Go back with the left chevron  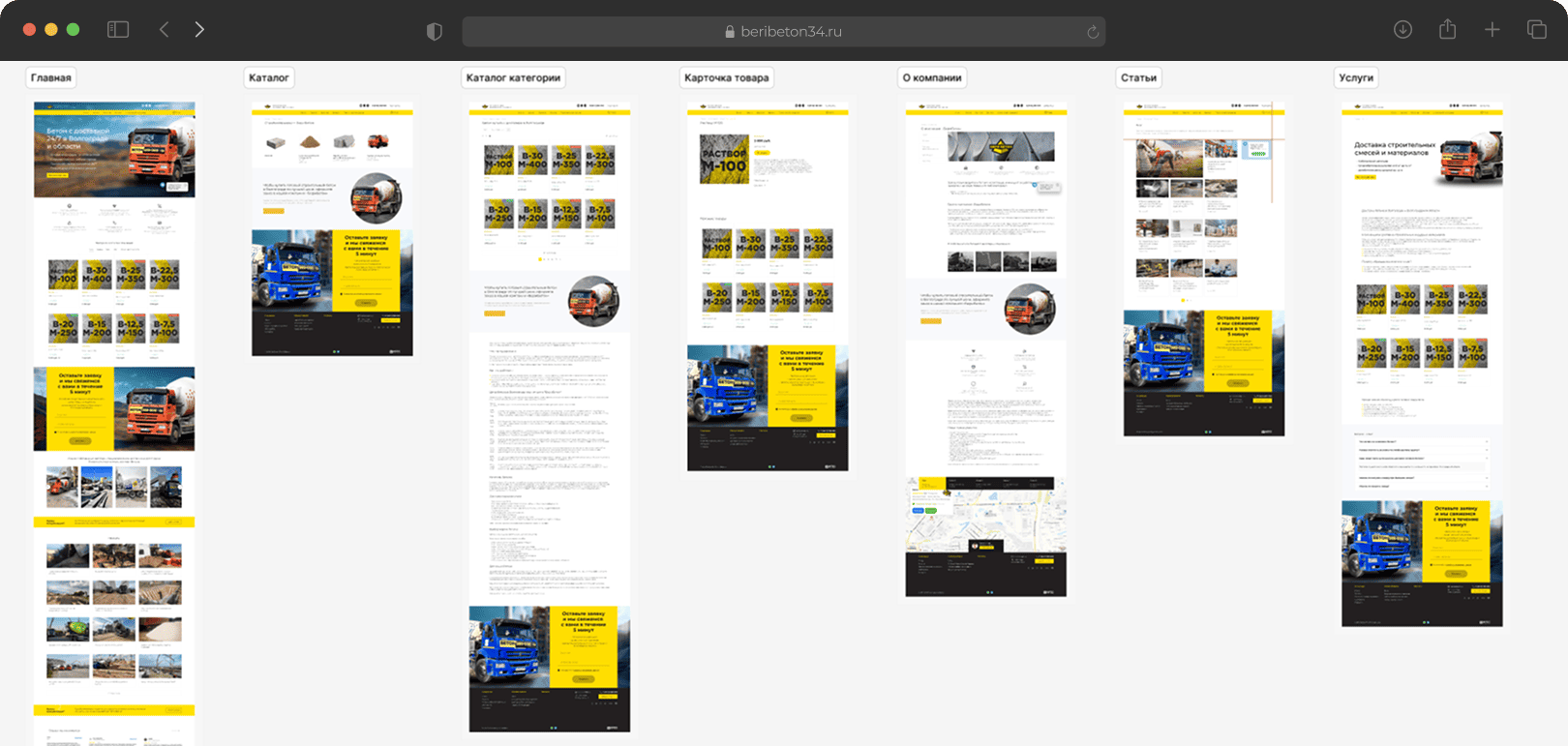tap(164, 30)
